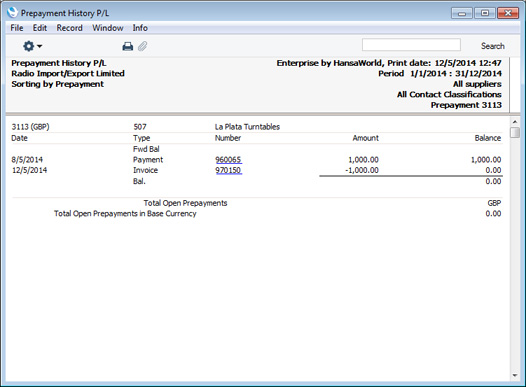
Task: Maximize the Prepayment History window
Action: click(485, 13)
